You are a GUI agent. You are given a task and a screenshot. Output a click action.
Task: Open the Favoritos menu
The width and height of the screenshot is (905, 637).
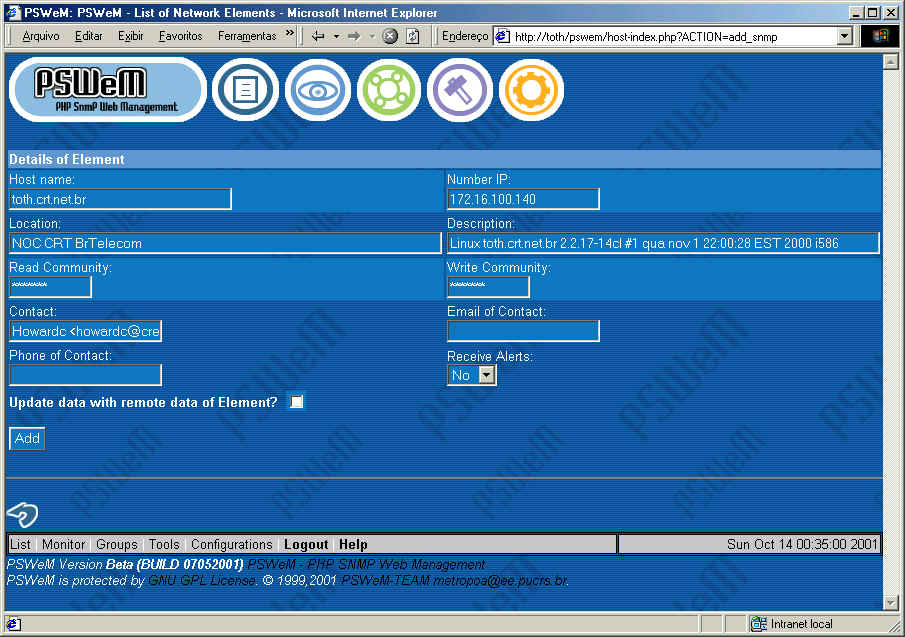pos(180,36)
